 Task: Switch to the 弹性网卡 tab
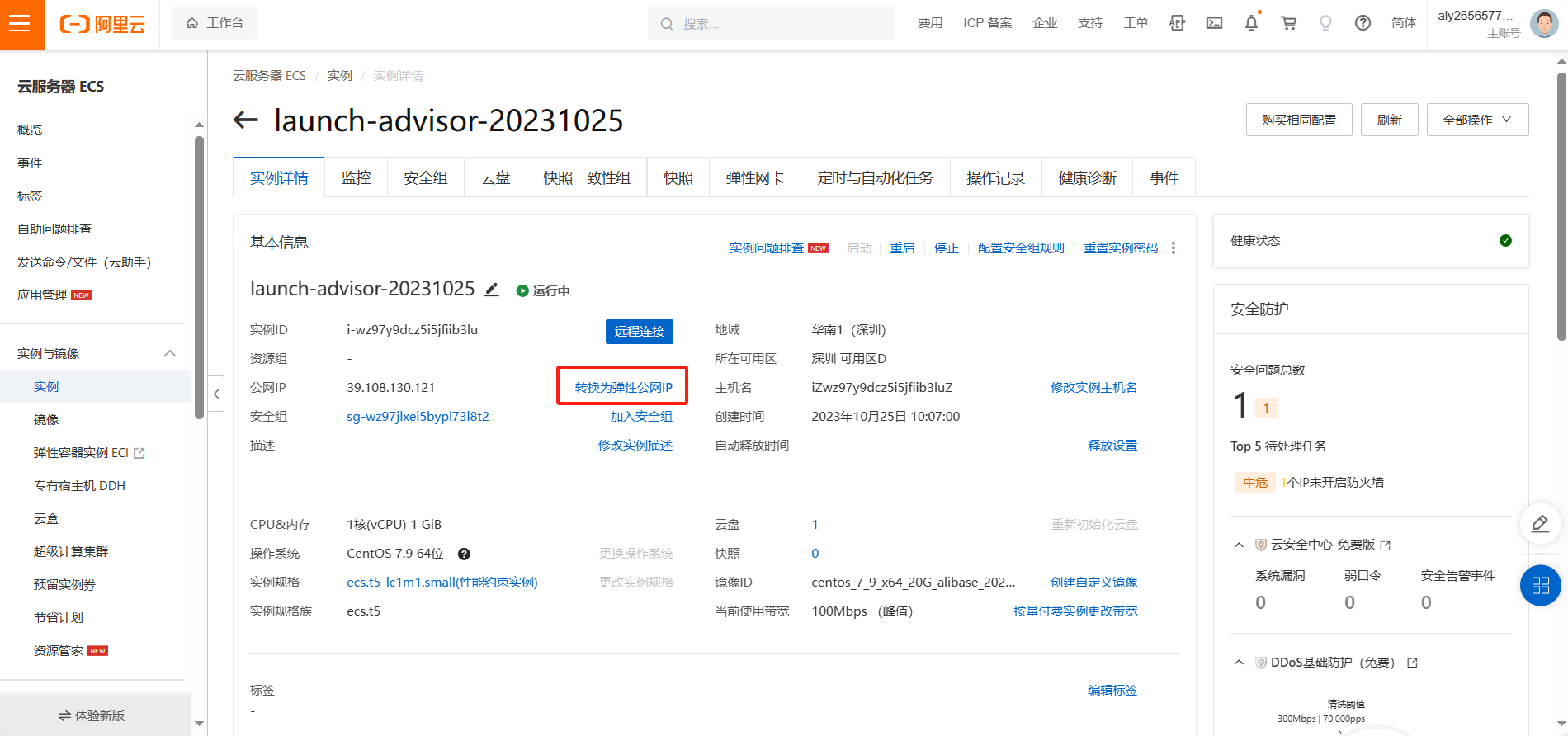coord(754,177)
